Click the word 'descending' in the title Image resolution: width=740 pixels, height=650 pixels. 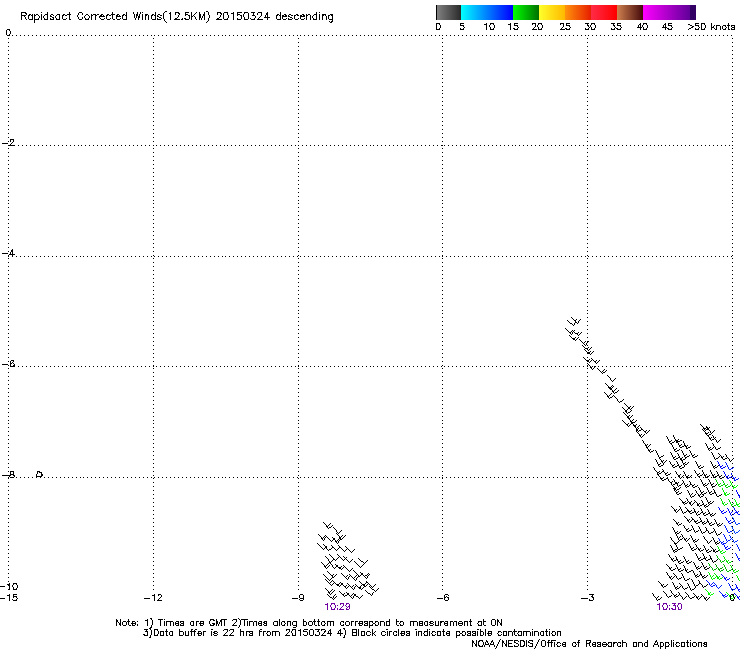(304, 17)
